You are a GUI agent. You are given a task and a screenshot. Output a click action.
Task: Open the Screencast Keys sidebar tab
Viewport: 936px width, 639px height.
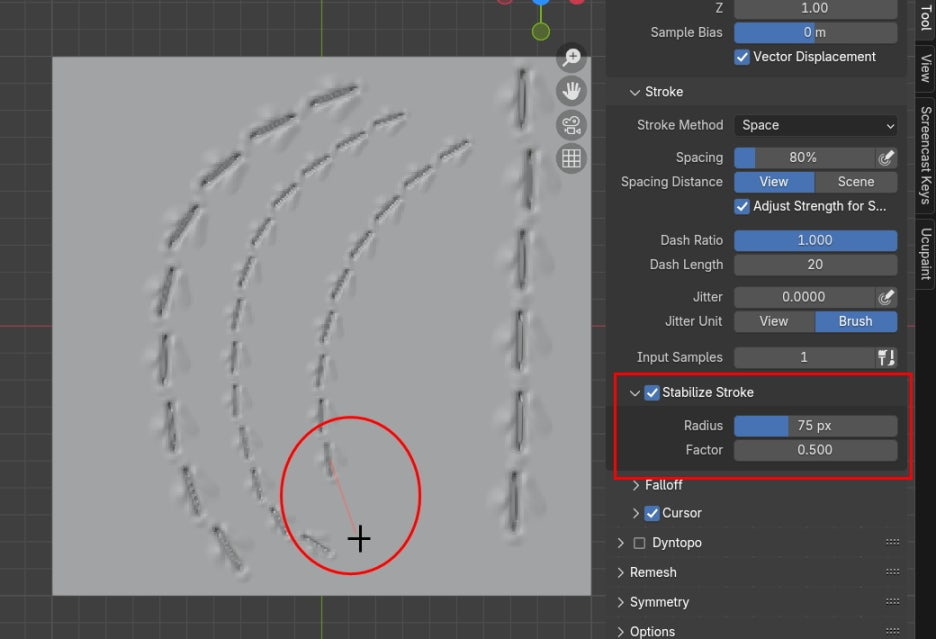click(925, 155)
